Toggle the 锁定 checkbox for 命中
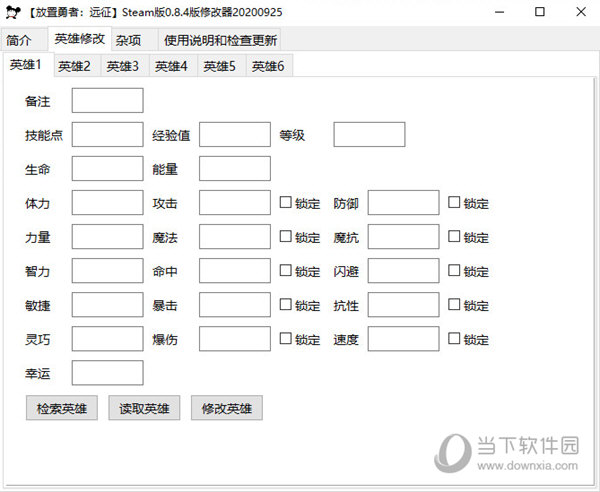This screenshot has height=492, width=600. (285, 270)
